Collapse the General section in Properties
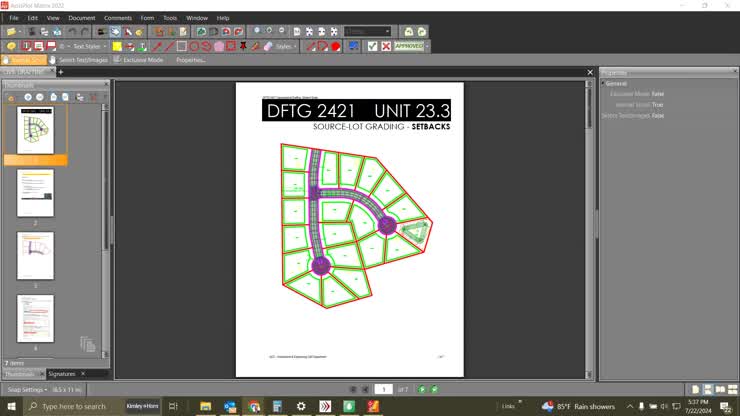This screenshot has width=740, height=416. tap(603, 84)
